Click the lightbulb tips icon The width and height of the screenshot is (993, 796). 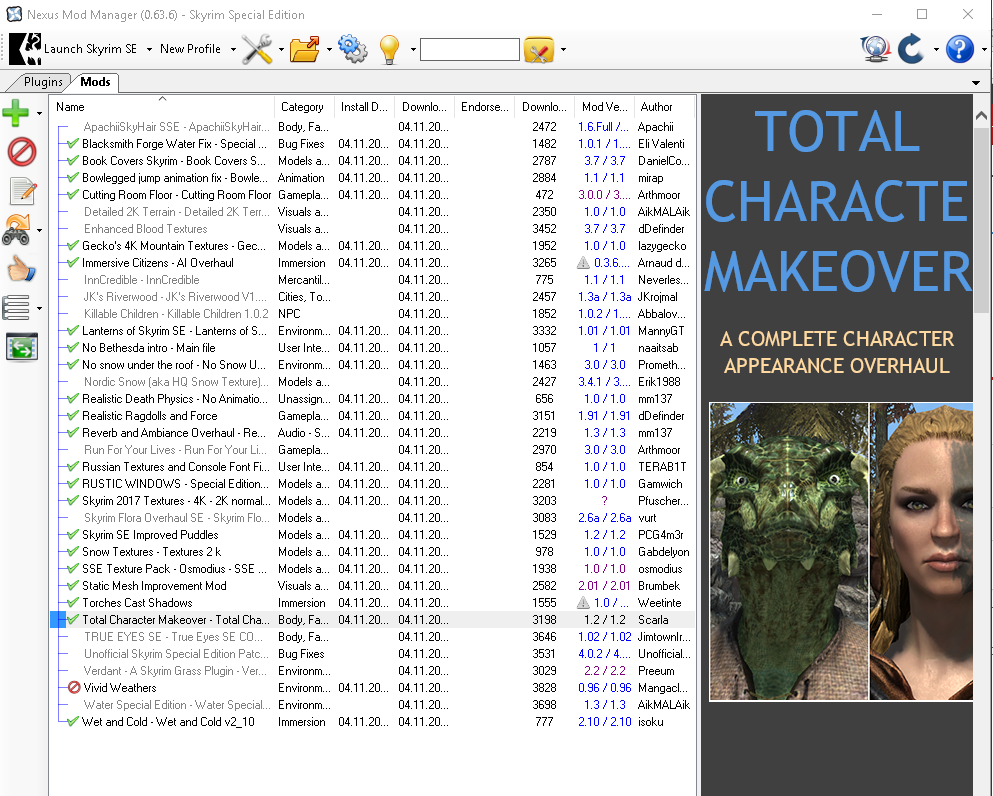pyautogui.click(x=389, y=49)
